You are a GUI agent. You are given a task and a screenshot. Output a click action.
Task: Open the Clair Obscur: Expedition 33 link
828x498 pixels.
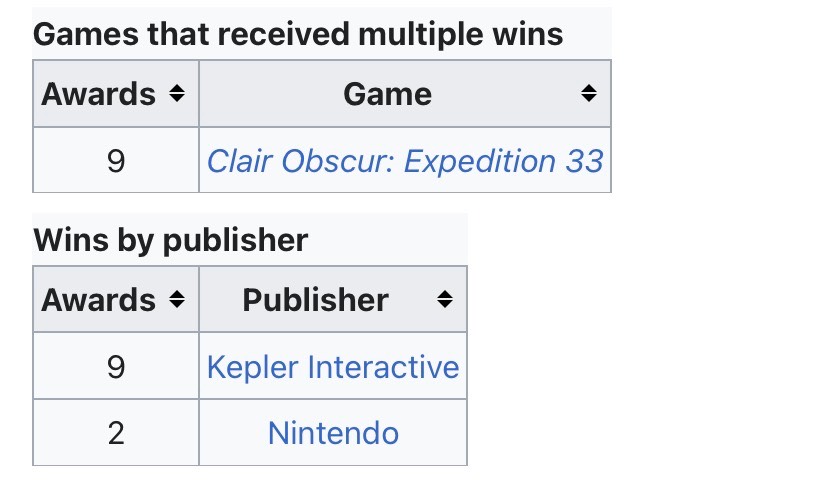coord(404,161)
